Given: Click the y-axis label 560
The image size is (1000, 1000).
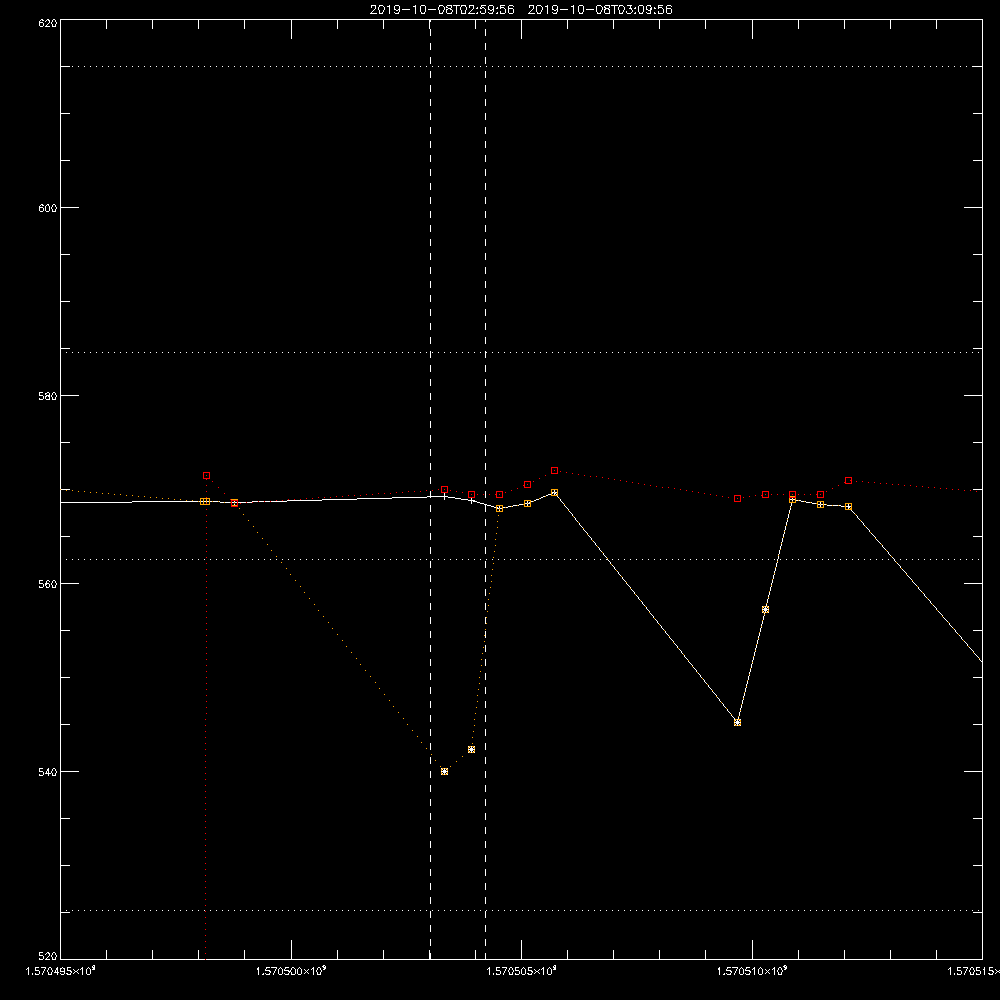Looking at the screenshot, I should [48, 584].
